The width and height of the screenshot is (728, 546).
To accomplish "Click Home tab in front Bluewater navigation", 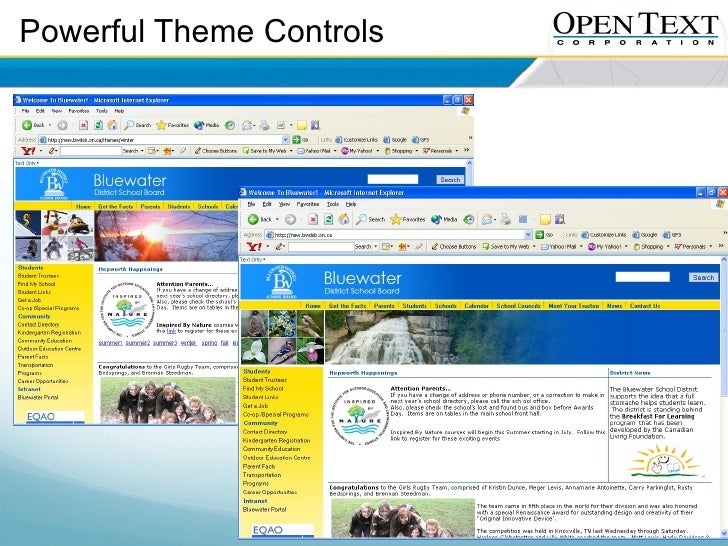I will [313, 306].
